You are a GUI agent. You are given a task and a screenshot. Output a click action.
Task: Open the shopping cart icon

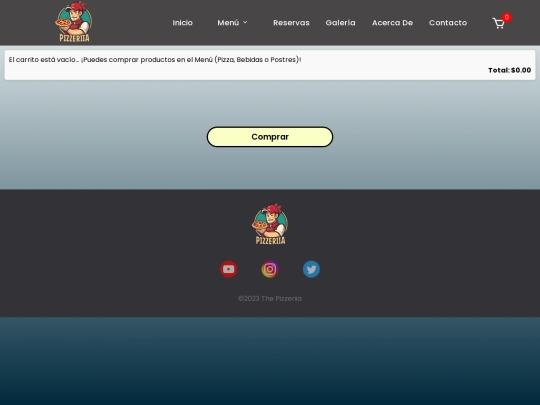point(498,23)
